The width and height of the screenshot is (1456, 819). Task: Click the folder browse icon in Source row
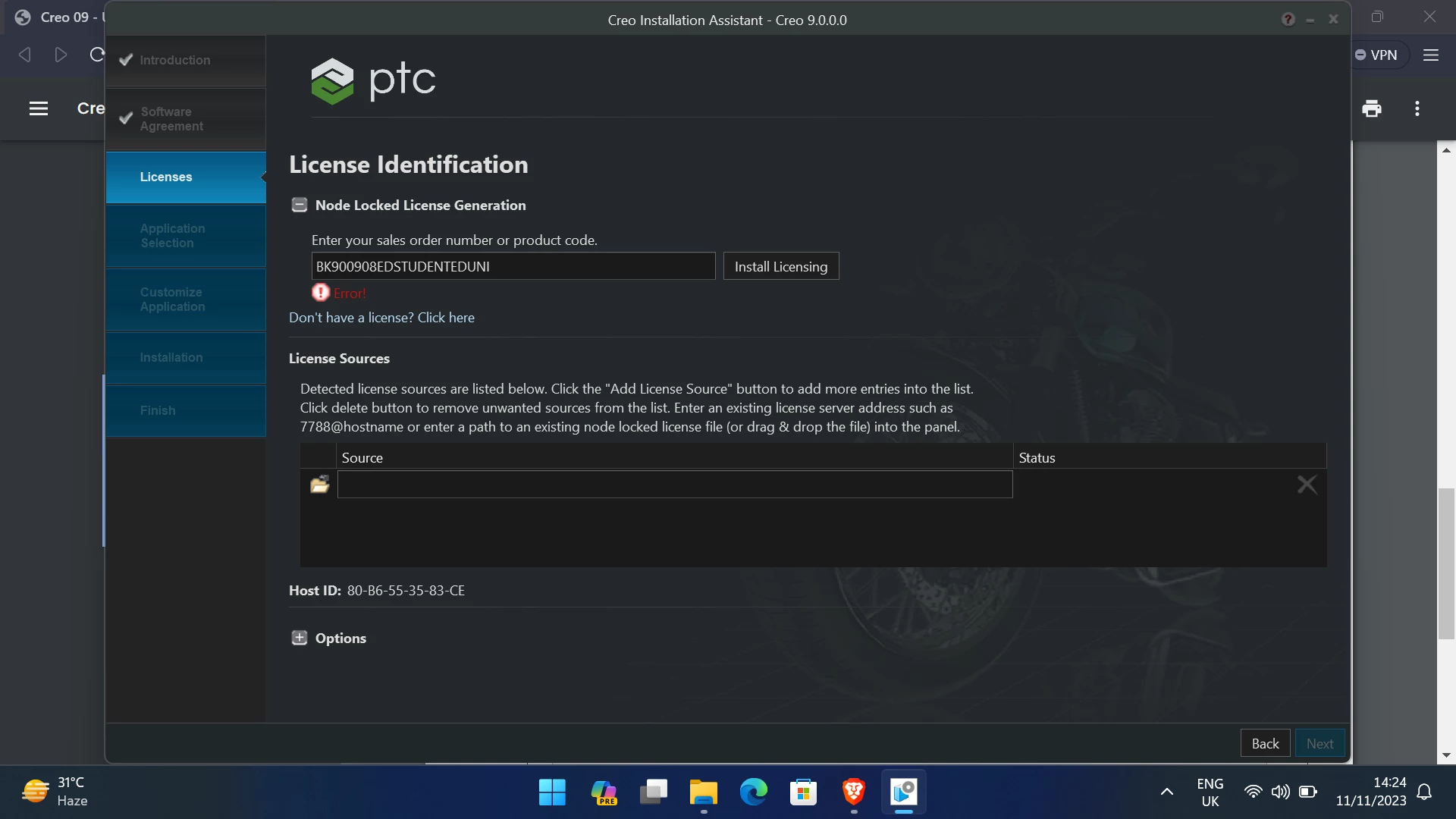click(319, 485)
